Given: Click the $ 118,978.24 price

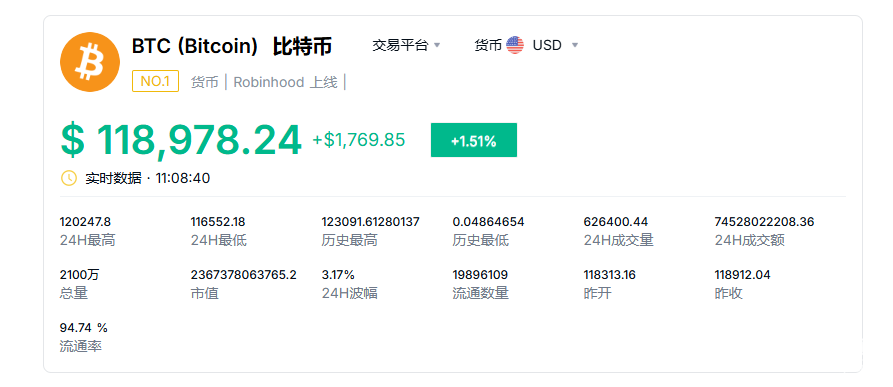Looking at the screenshot, I should tap(181, 140).
